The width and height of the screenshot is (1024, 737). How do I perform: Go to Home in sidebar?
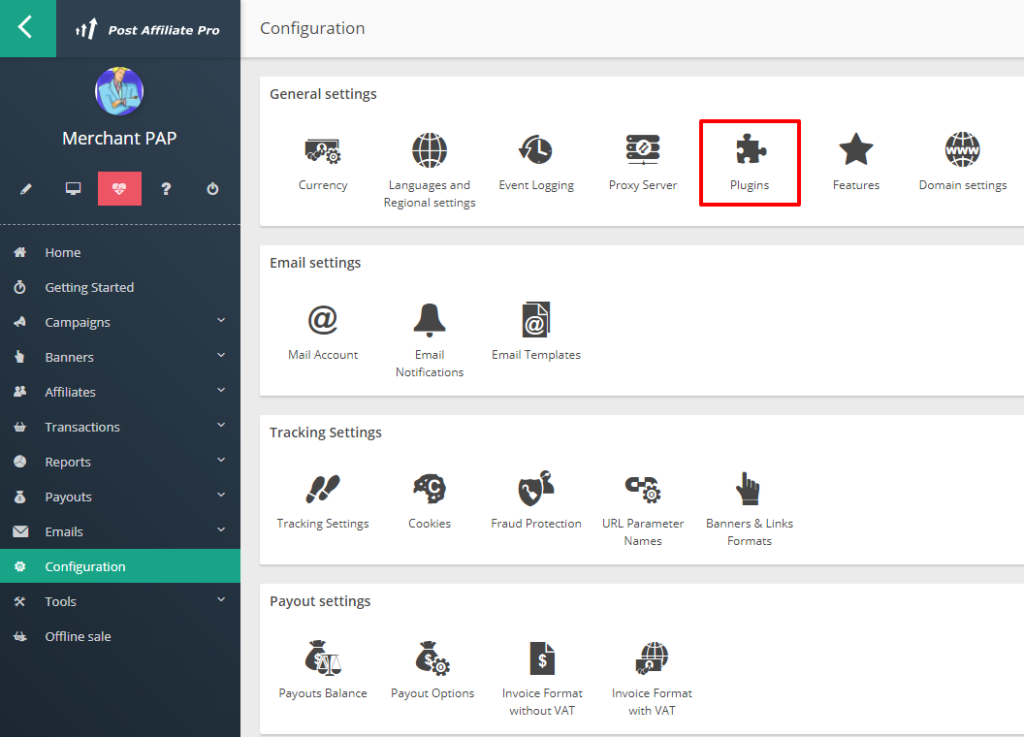[x=62, y=253]
